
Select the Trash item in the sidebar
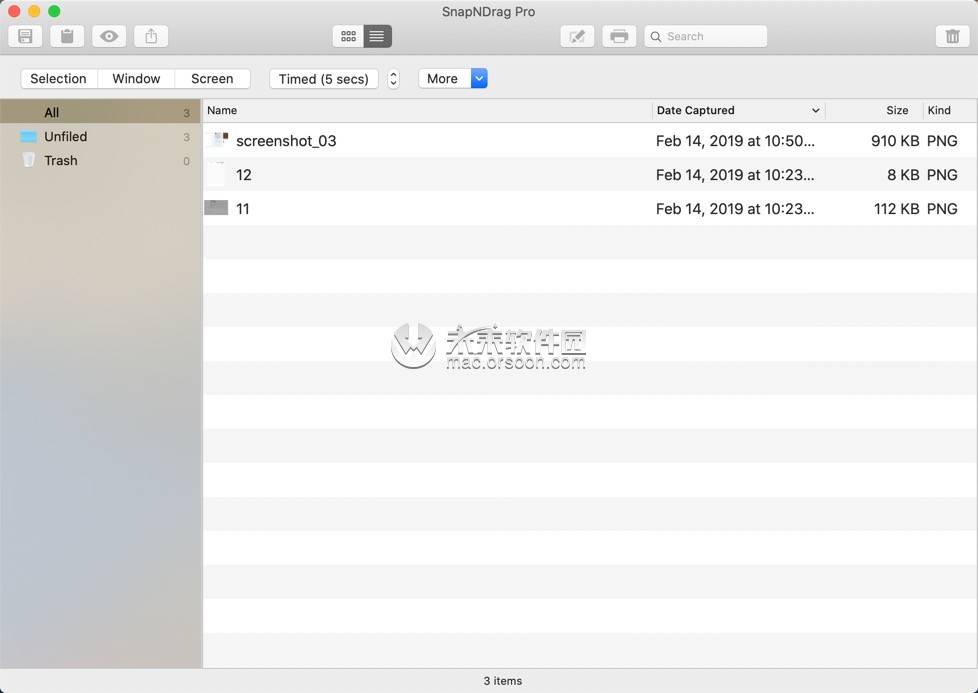click(60, 160)
